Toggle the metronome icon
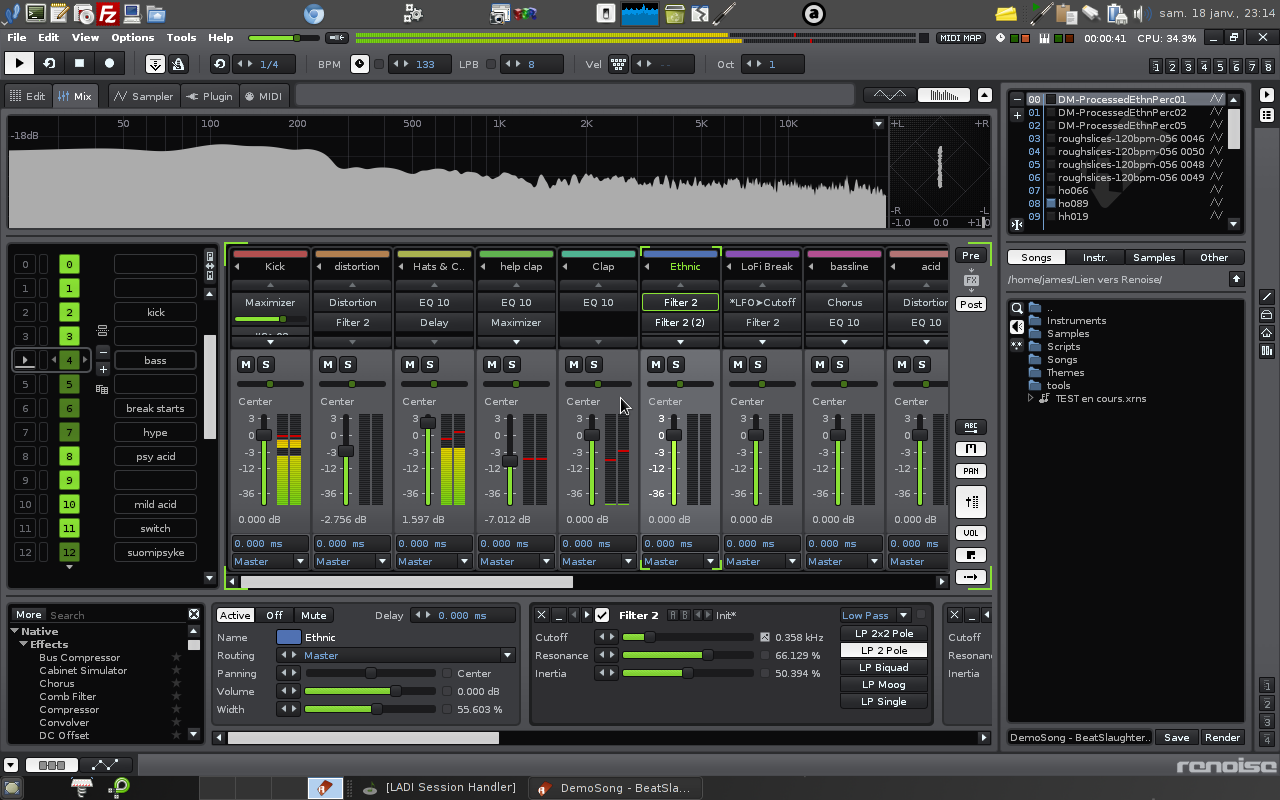This screenshot has width=1280, height=800. [x=178, y=64]
